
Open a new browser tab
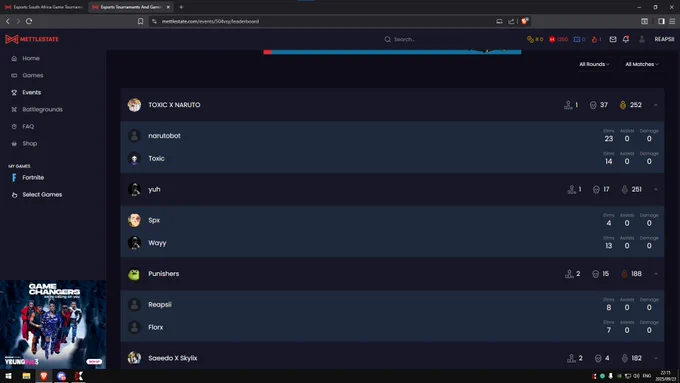(181, 7)
